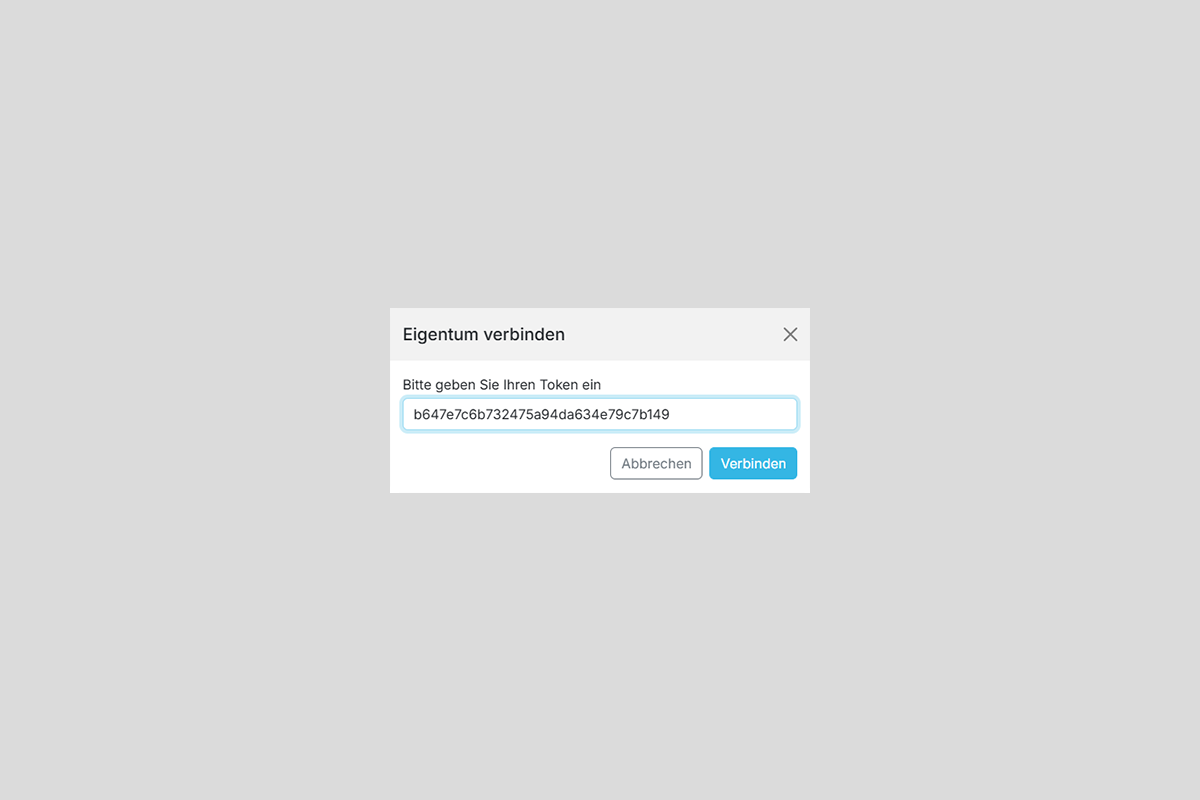Click the 'Bitte geben Sie Ihren Token ein' label
The height and width of the screenshot is (800, 1200).
pos(502,384)
